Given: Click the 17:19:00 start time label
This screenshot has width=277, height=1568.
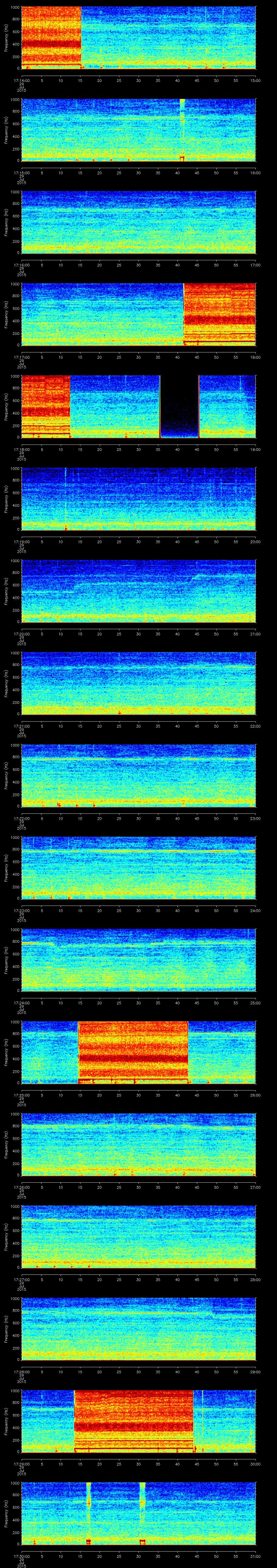Looking at the screenshot, I should (x=21, y=542).
